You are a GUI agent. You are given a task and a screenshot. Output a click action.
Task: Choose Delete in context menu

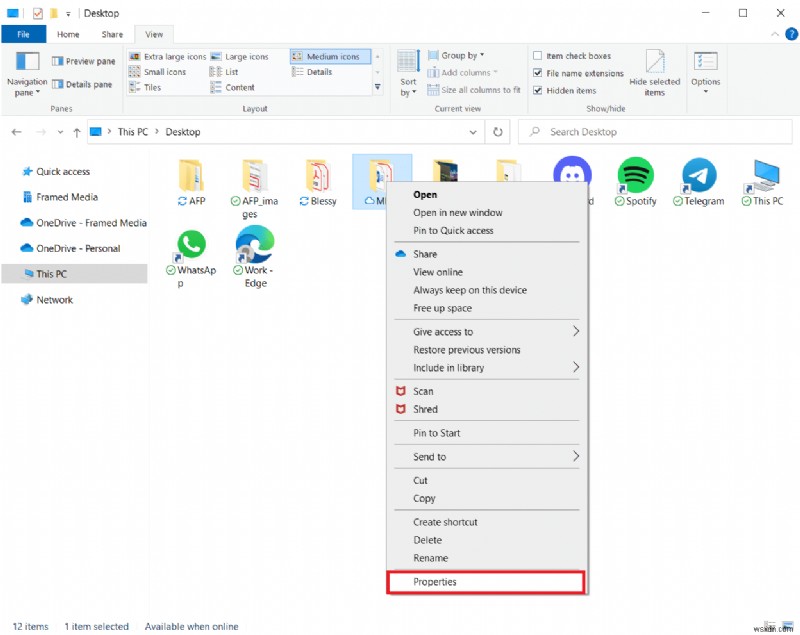pyautogui.click(x=487, y=540)
